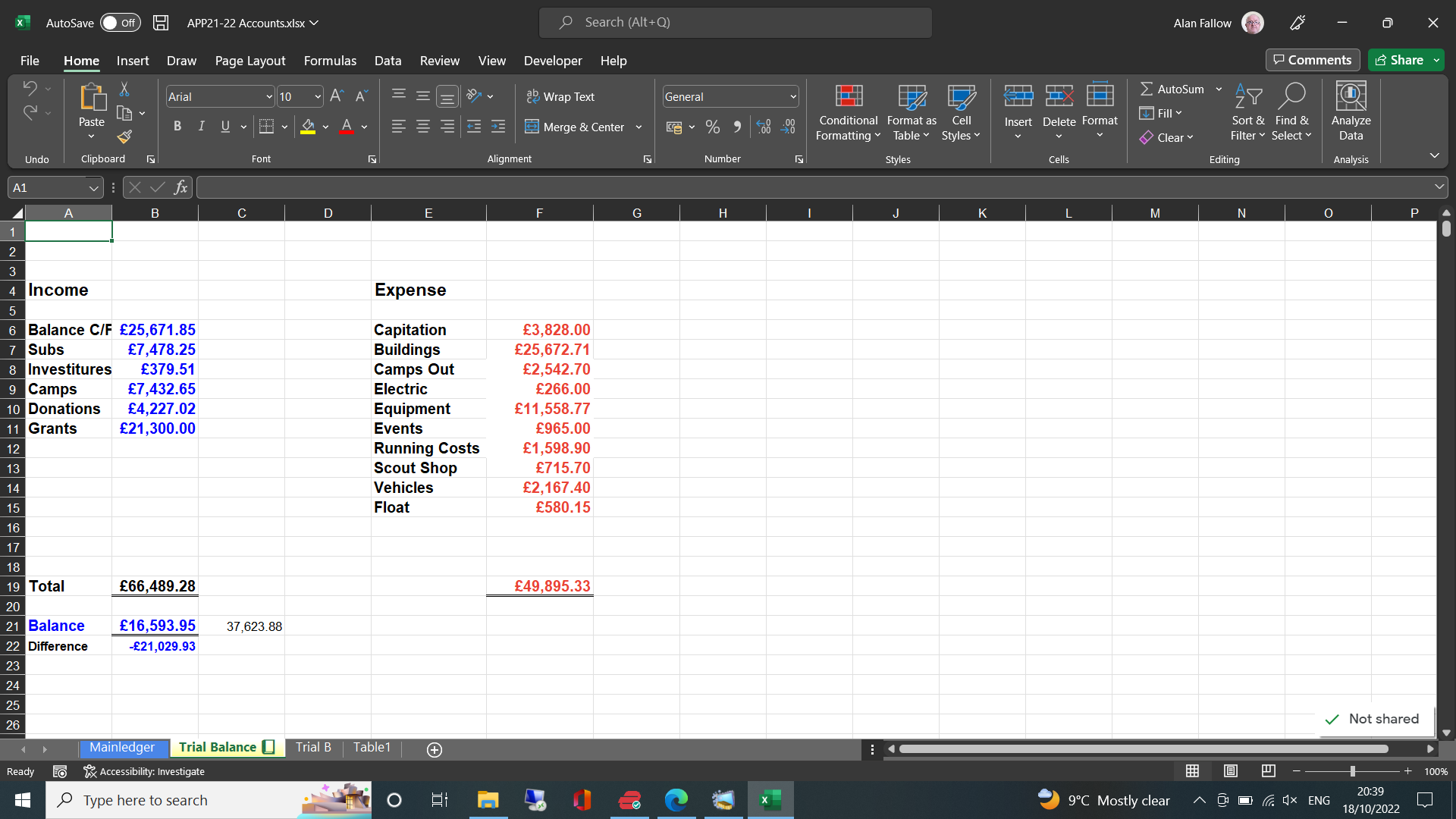Toggle AutoSave switch on
Viewport: 1456px width, 819px height.
pos(120,23)
